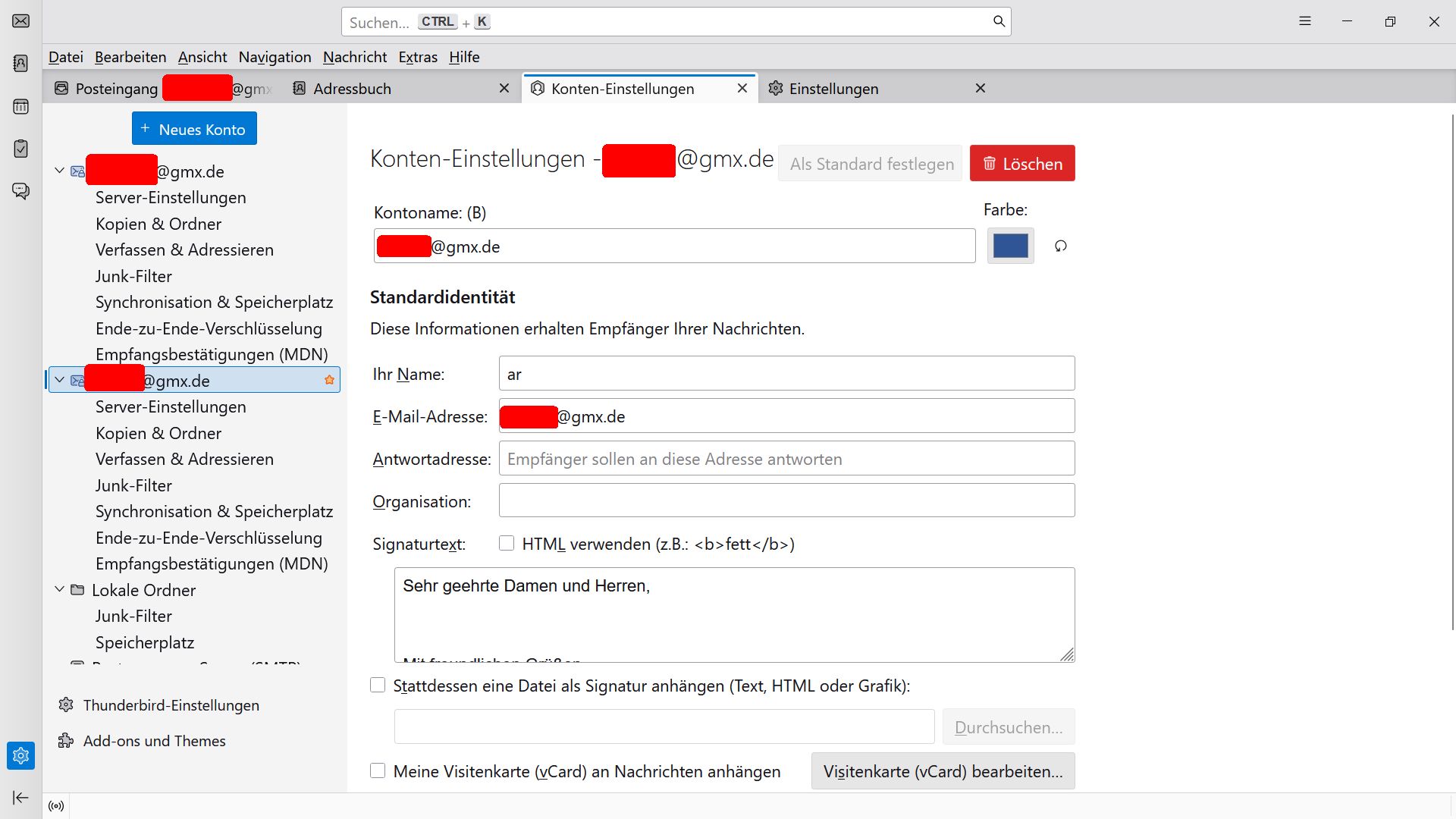Image resolution: width=1456 pixels, height=819 pixels.
Task: Check attach file as signature option
Action: [x=378, y=686]
